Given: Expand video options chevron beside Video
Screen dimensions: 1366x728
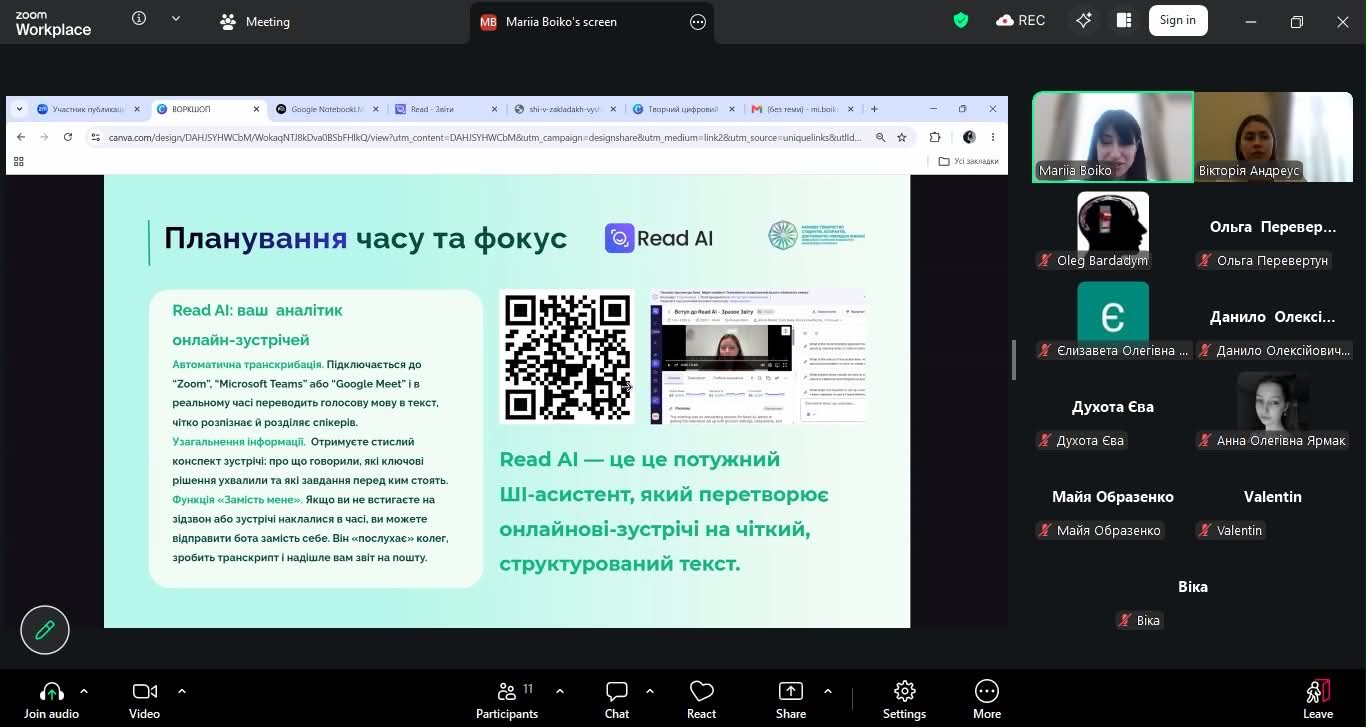Looking at the screenshot, I should [x=182, y=691].
